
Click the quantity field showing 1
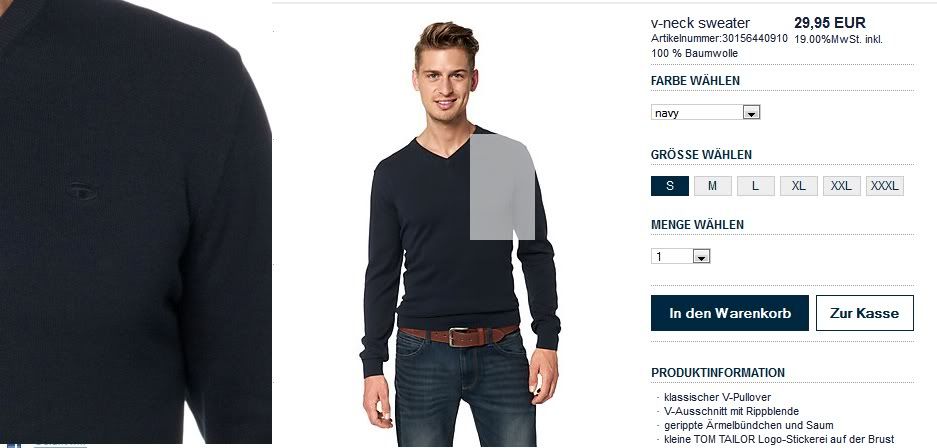coord(680,257)
